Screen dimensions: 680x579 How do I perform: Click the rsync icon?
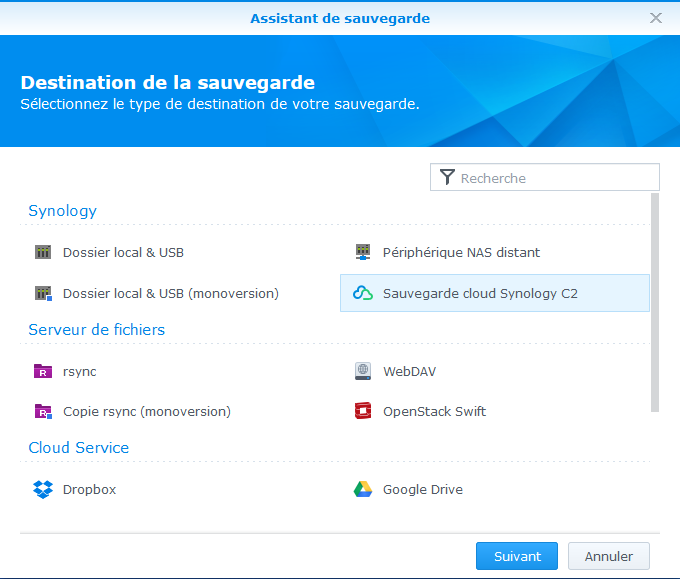[43, 372]
